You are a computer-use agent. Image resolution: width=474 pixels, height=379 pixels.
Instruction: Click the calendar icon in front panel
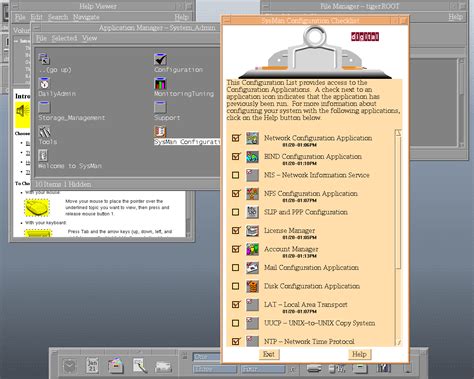92,365
